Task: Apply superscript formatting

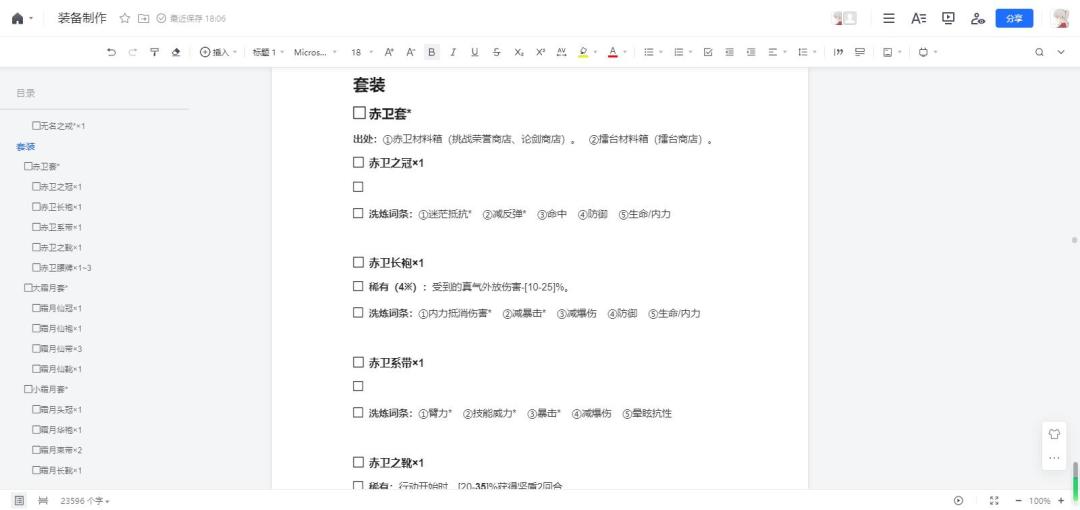Action: pyautogui.click(x=540, y=52)
